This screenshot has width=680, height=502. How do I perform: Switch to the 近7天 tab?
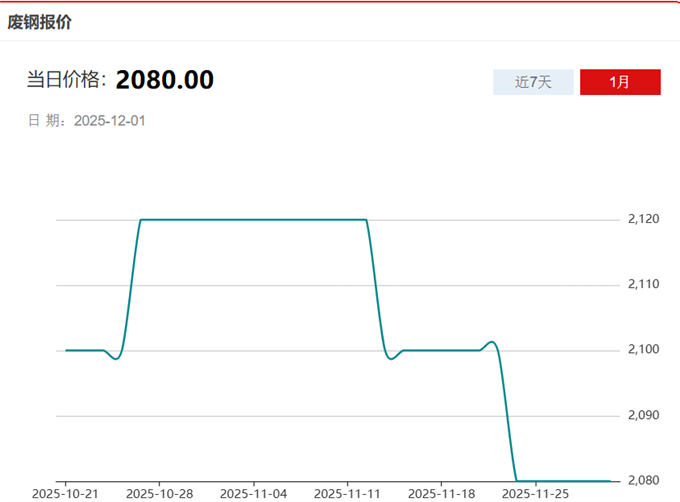533,82
